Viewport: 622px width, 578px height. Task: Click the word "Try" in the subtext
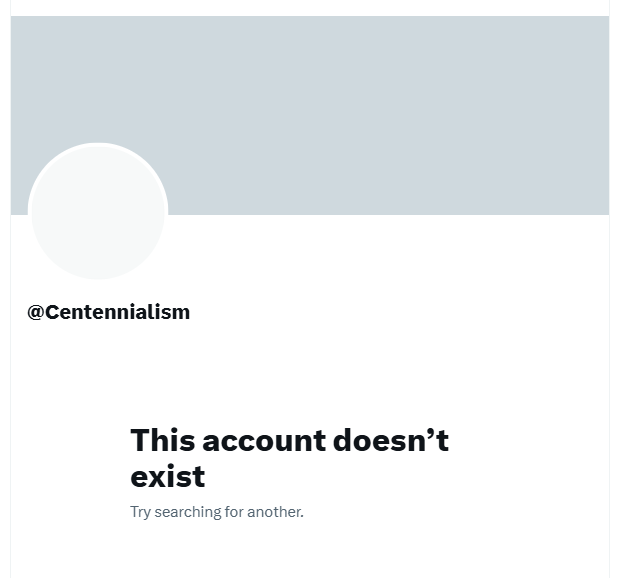pyautogui.click(x=140, y=512)
